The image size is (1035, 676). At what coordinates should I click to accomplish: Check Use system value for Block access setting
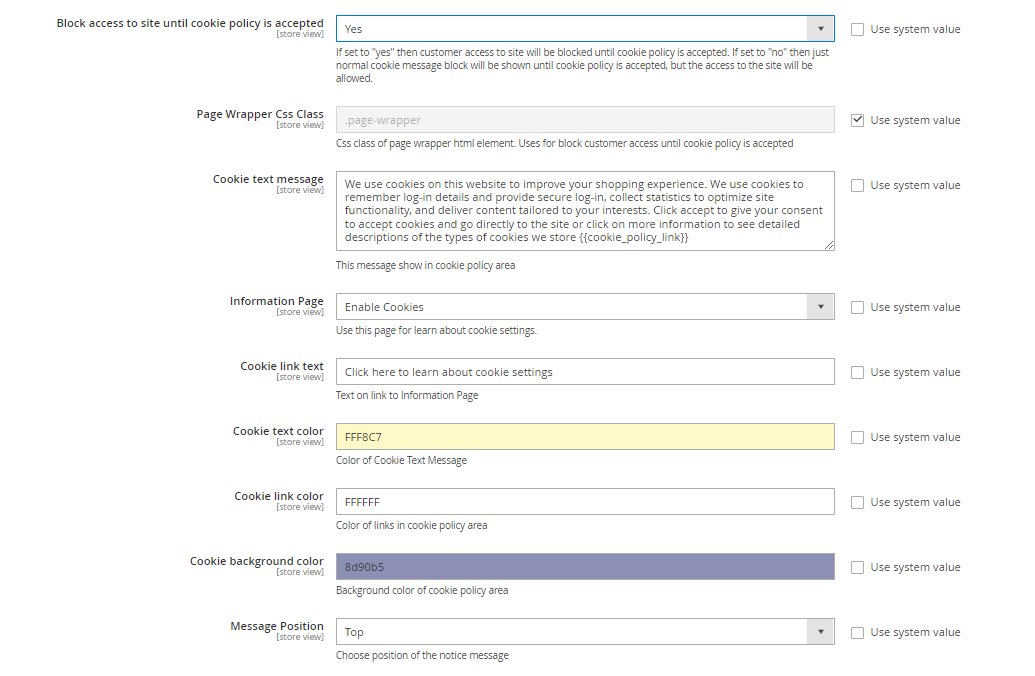pos(857,29)
